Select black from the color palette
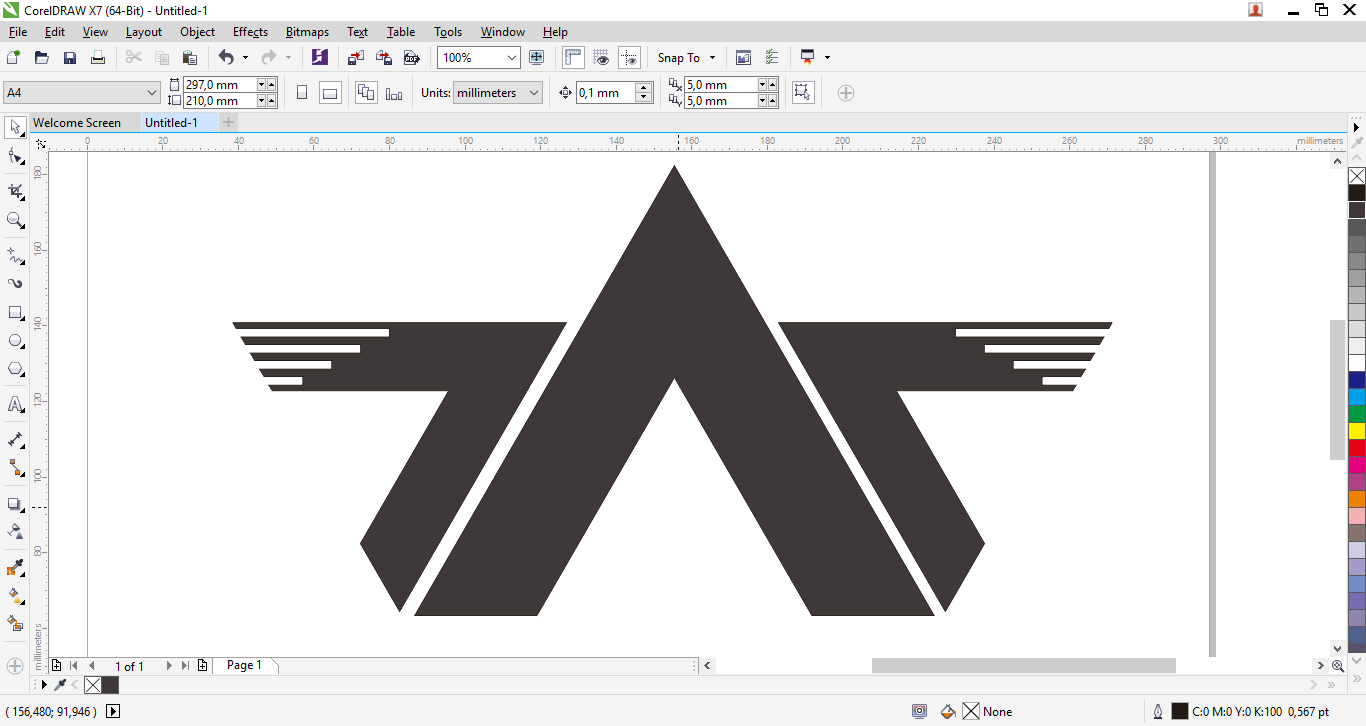This screenshot has width=1366, height=726. tap(1357, 193)
